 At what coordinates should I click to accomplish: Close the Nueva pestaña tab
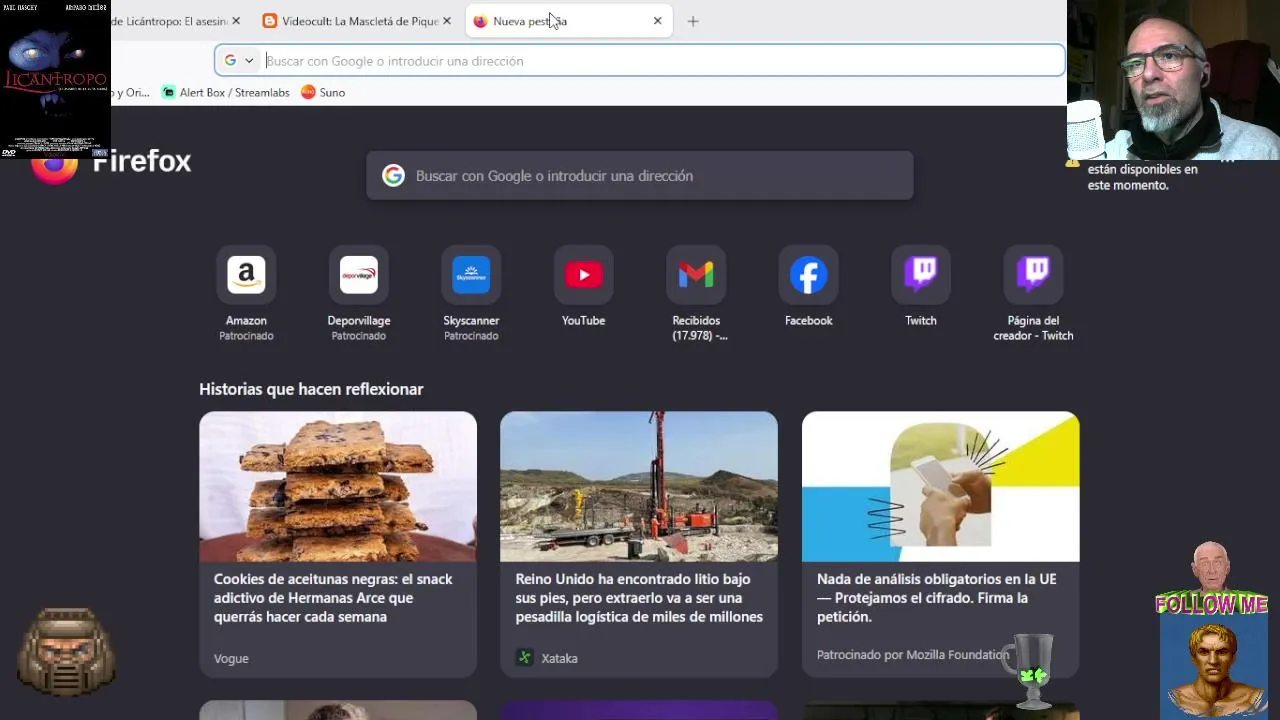tap(657, 21)
